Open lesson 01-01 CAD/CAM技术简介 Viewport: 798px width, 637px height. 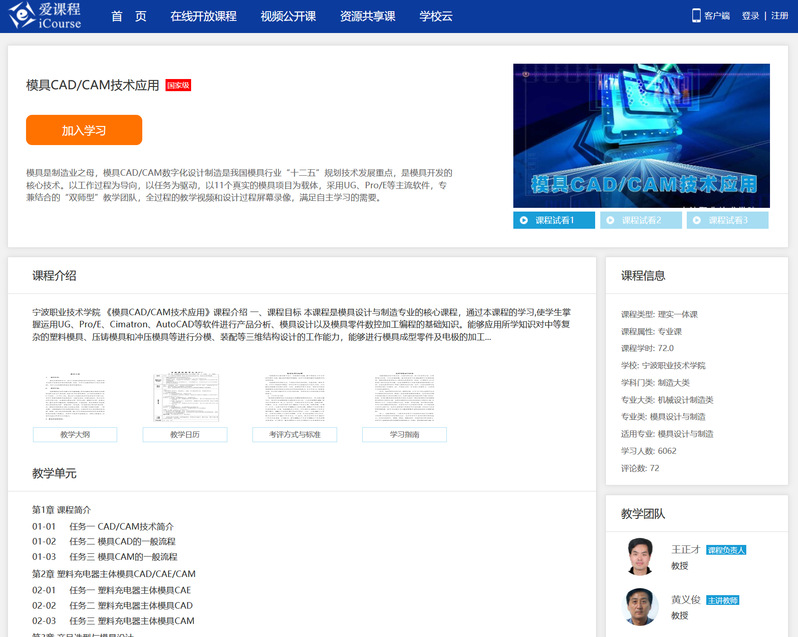coord(103,527)
